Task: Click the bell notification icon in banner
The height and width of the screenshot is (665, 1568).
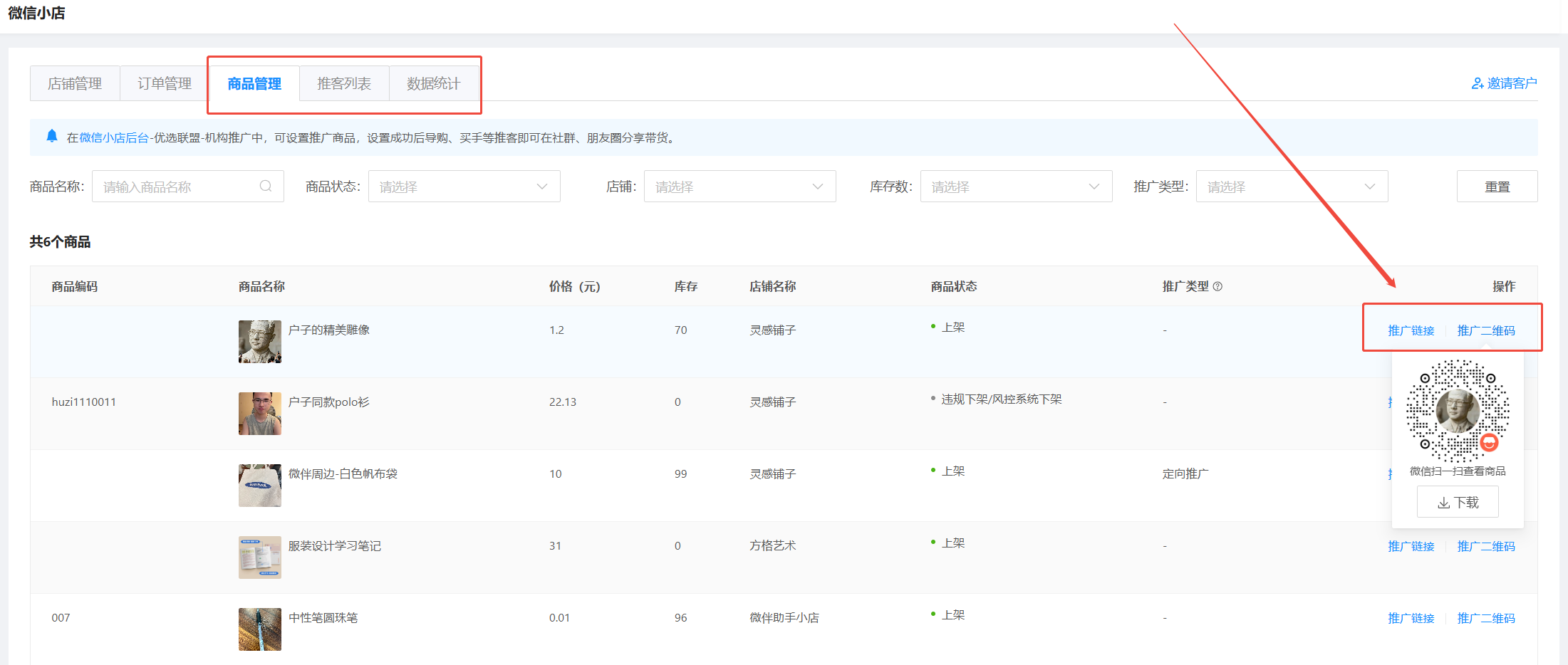Action: click(52, 136)
